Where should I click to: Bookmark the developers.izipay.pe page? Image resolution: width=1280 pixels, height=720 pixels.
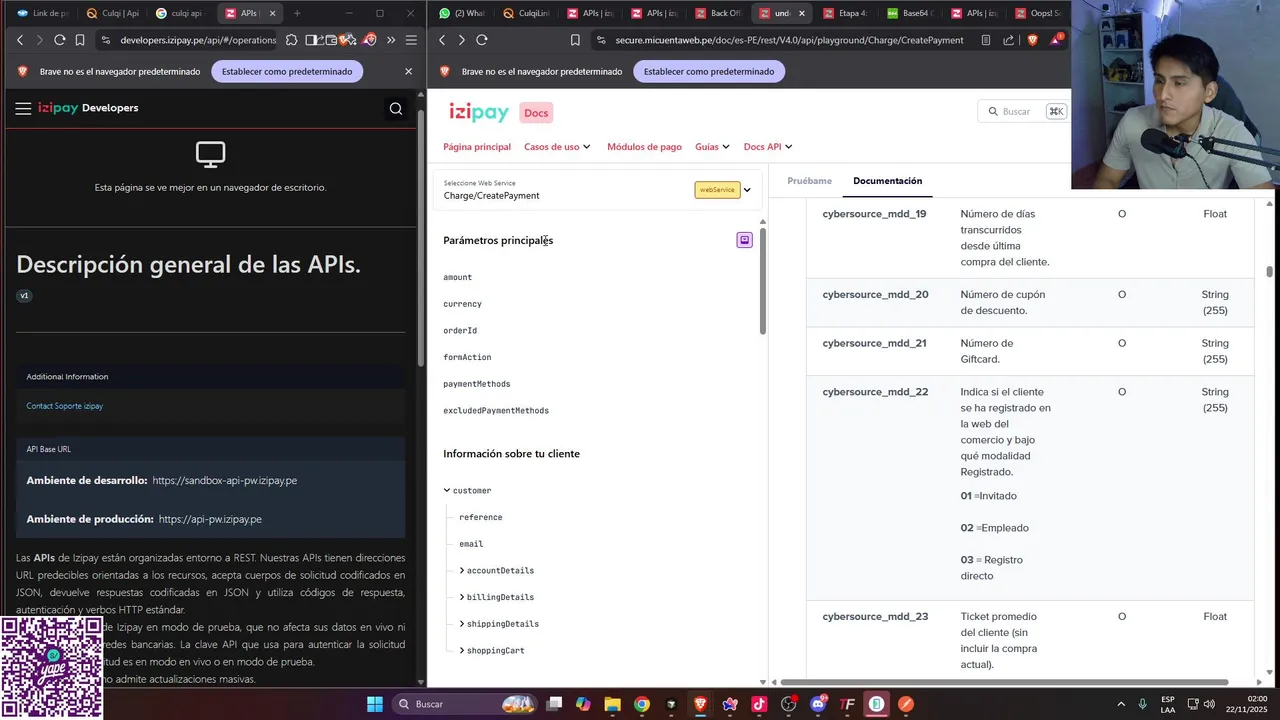click(x=79, y=40)
